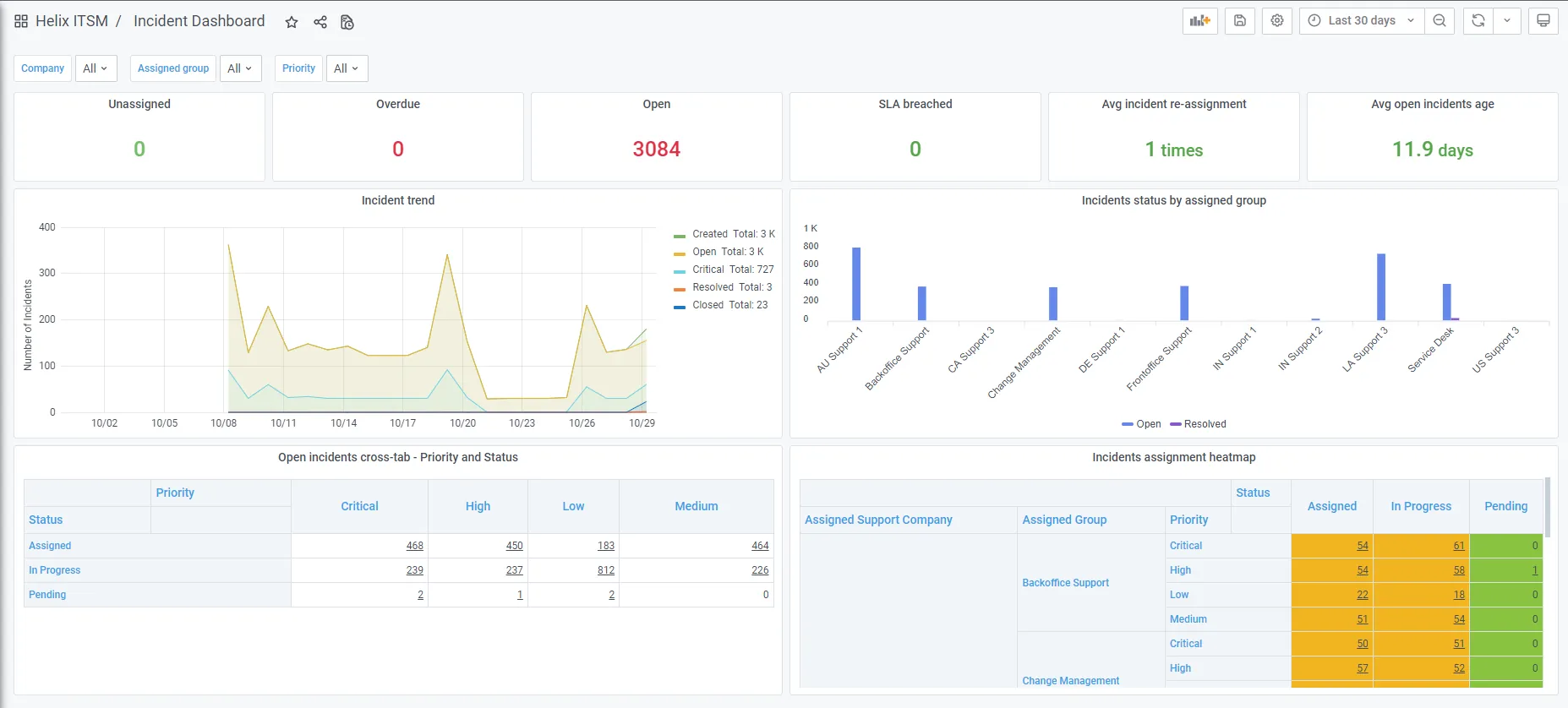Click the 11.9 days average age value
Viewport: 1568px width, 708px height.
pyautogui.click(x=1433, y=150)
